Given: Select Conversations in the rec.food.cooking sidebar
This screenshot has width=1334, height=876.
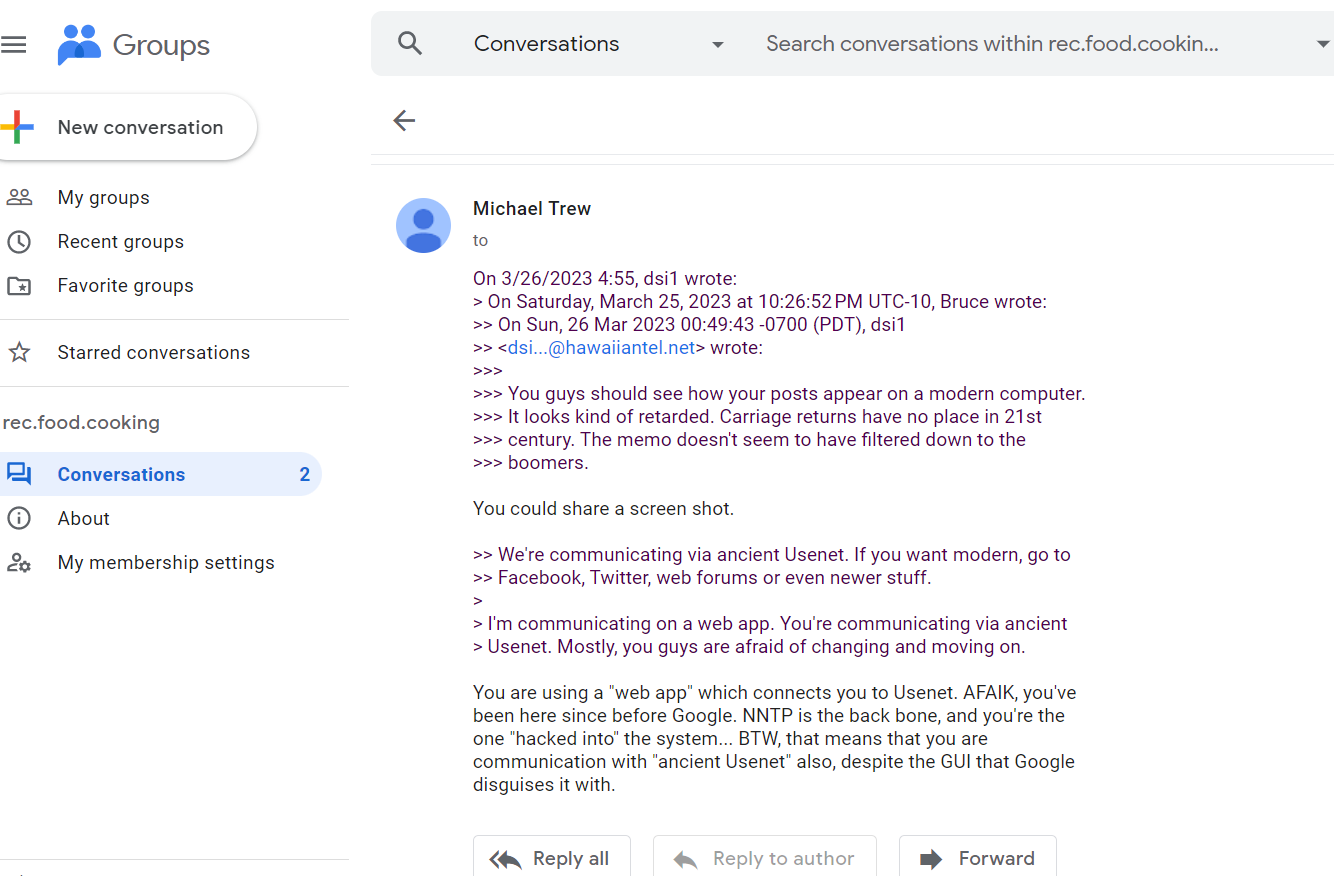Looking at the screenshot, I should [121, 474].
